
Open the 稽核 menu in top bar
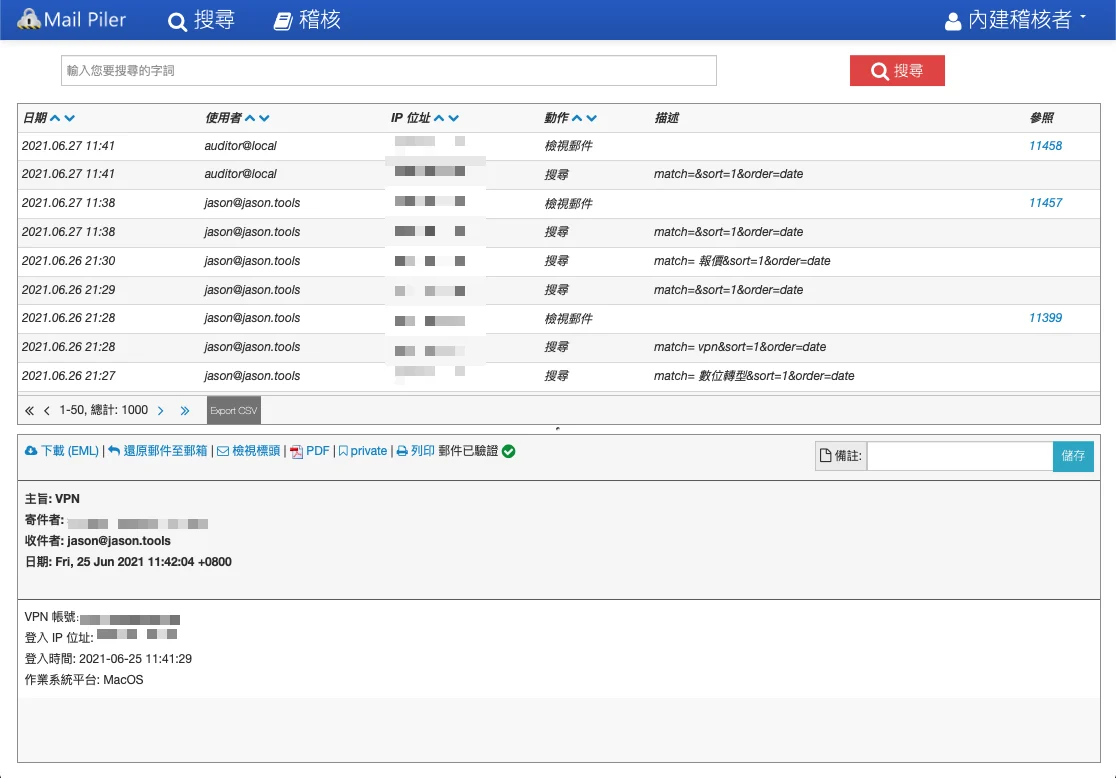coord(307,20)
